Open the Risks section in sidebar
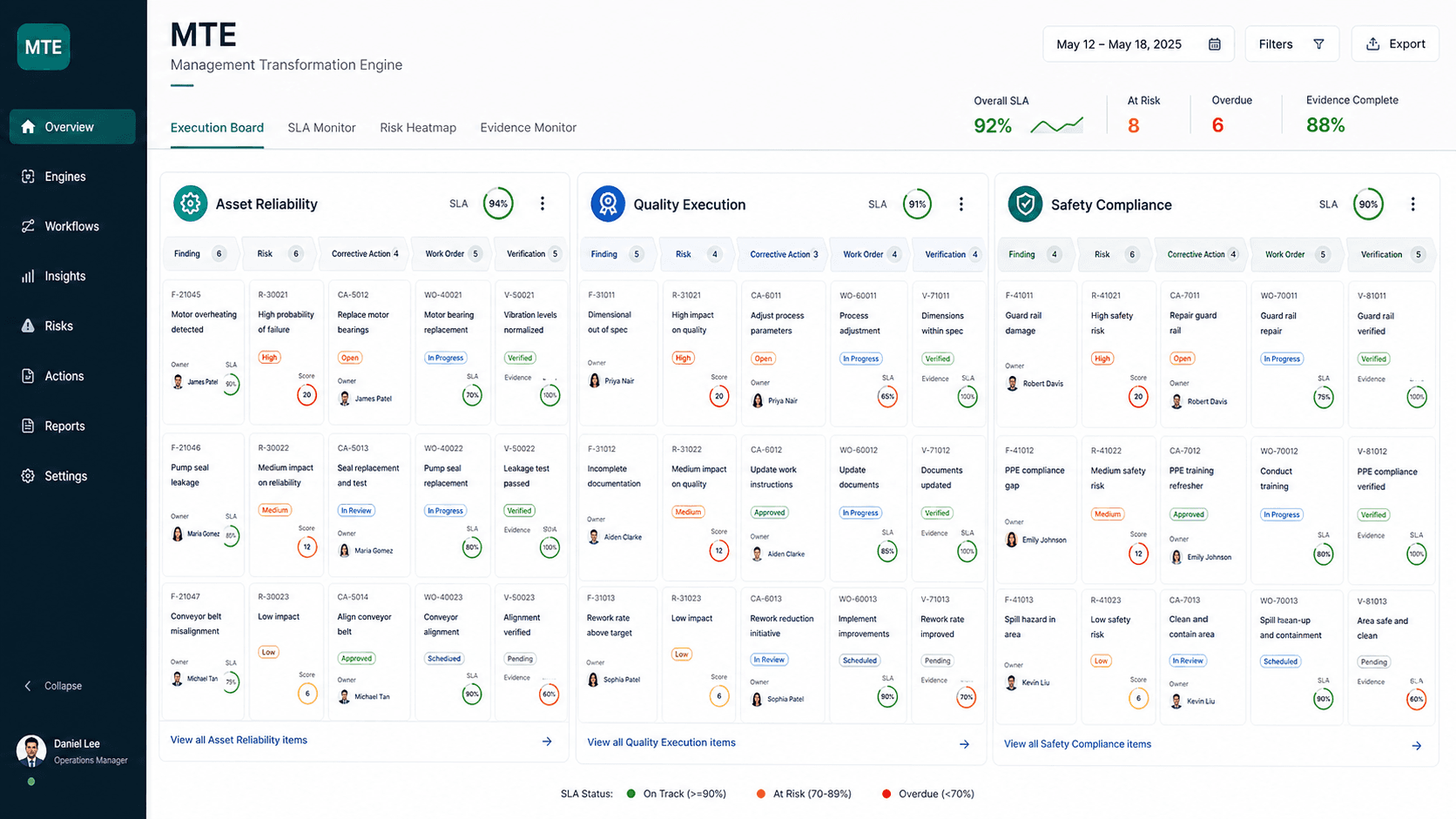This screenshot has width=1456, height=819. (72, 326)
